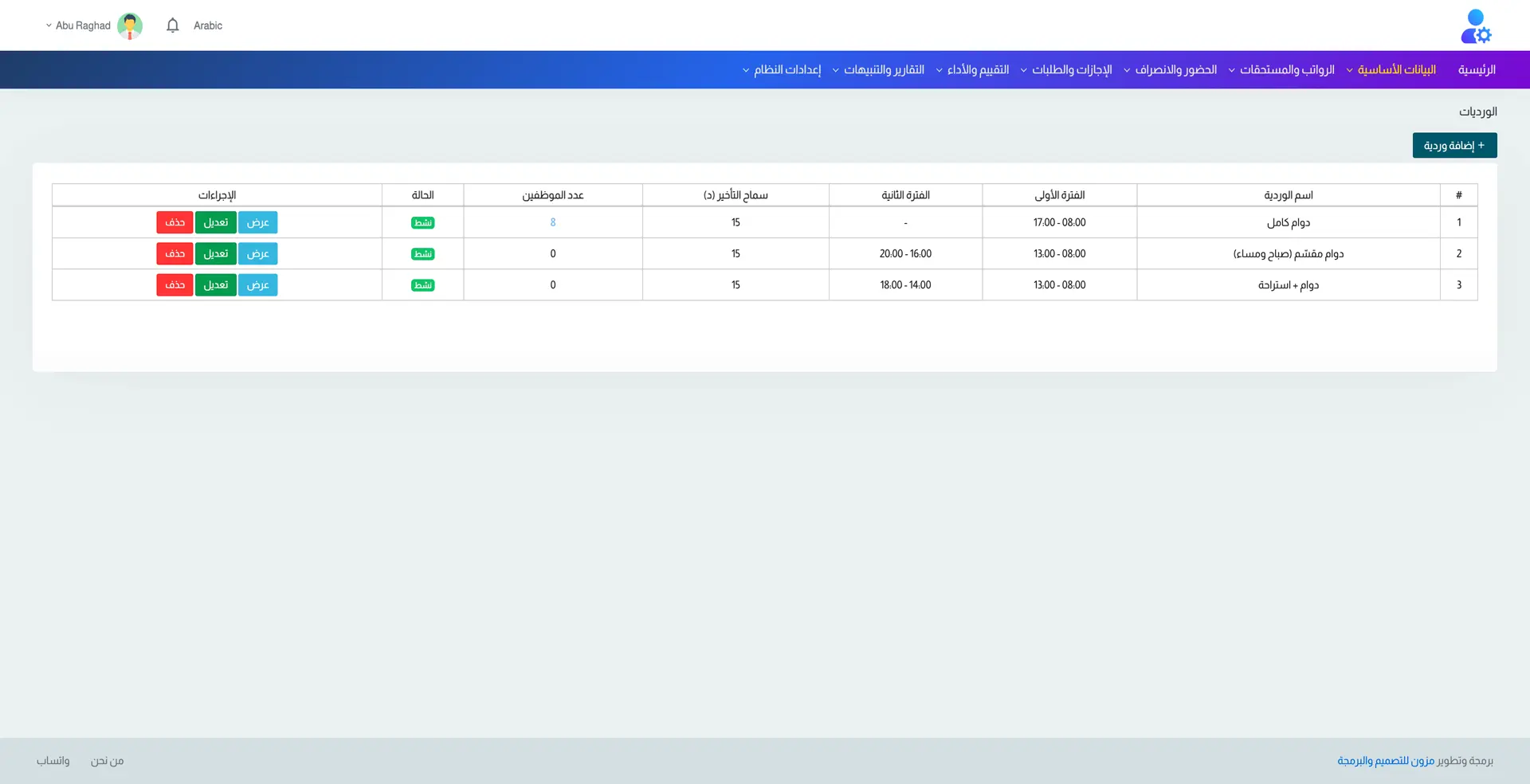Screen dimensions: 1530x784
Task: Go to الرئيسية home menu item
Action: (1476, 70)
